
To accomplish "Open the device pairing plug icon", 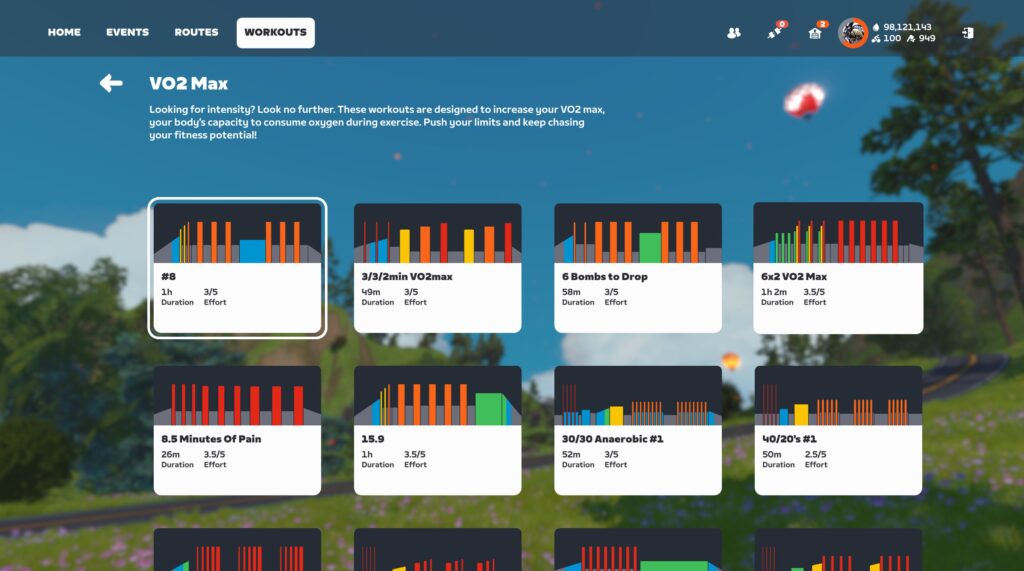I will (774, 33).
